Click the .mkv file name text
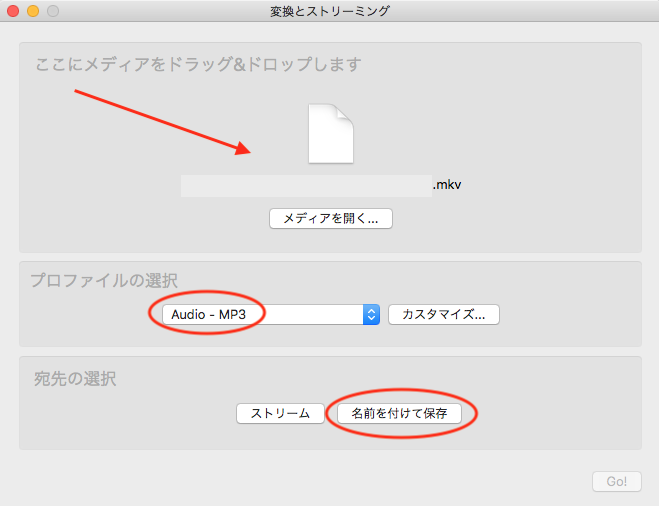659x506 pixels. 447,184
